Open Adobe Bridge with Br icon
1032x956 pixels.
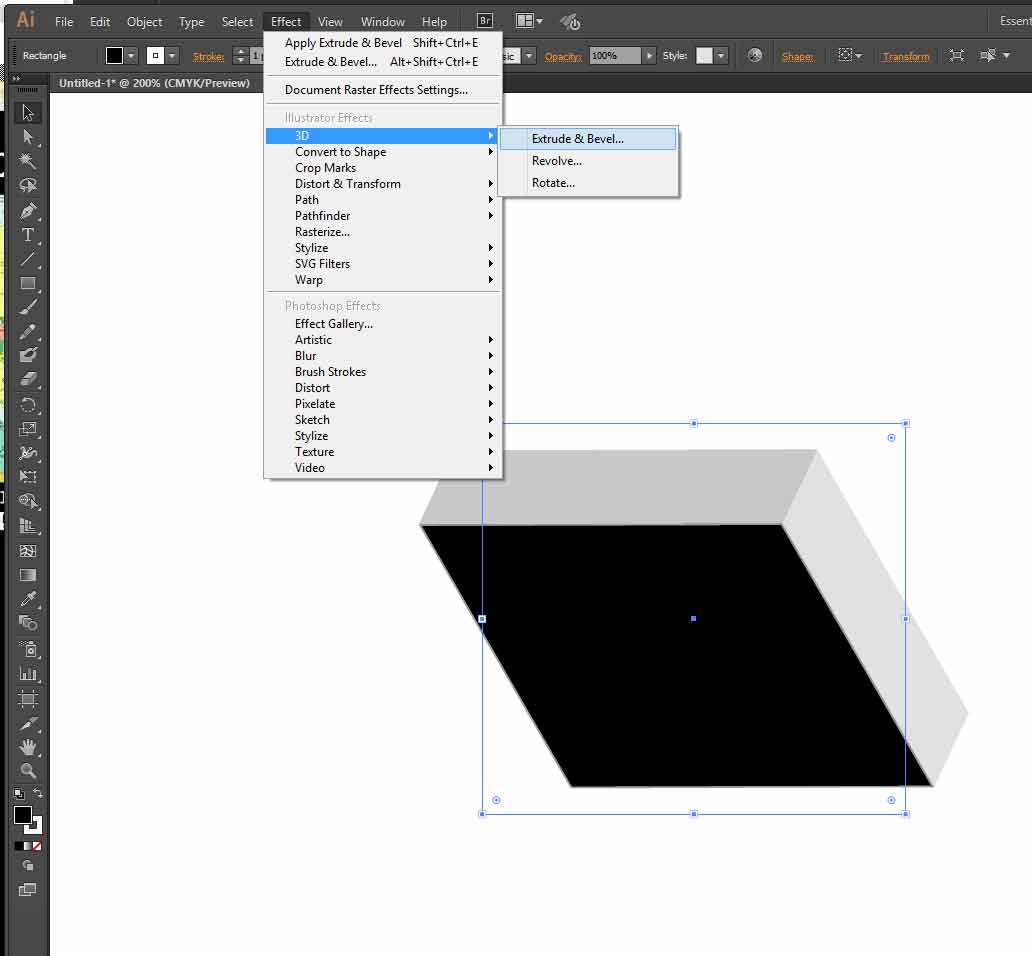pyautogui.click(x=485, y=21)
